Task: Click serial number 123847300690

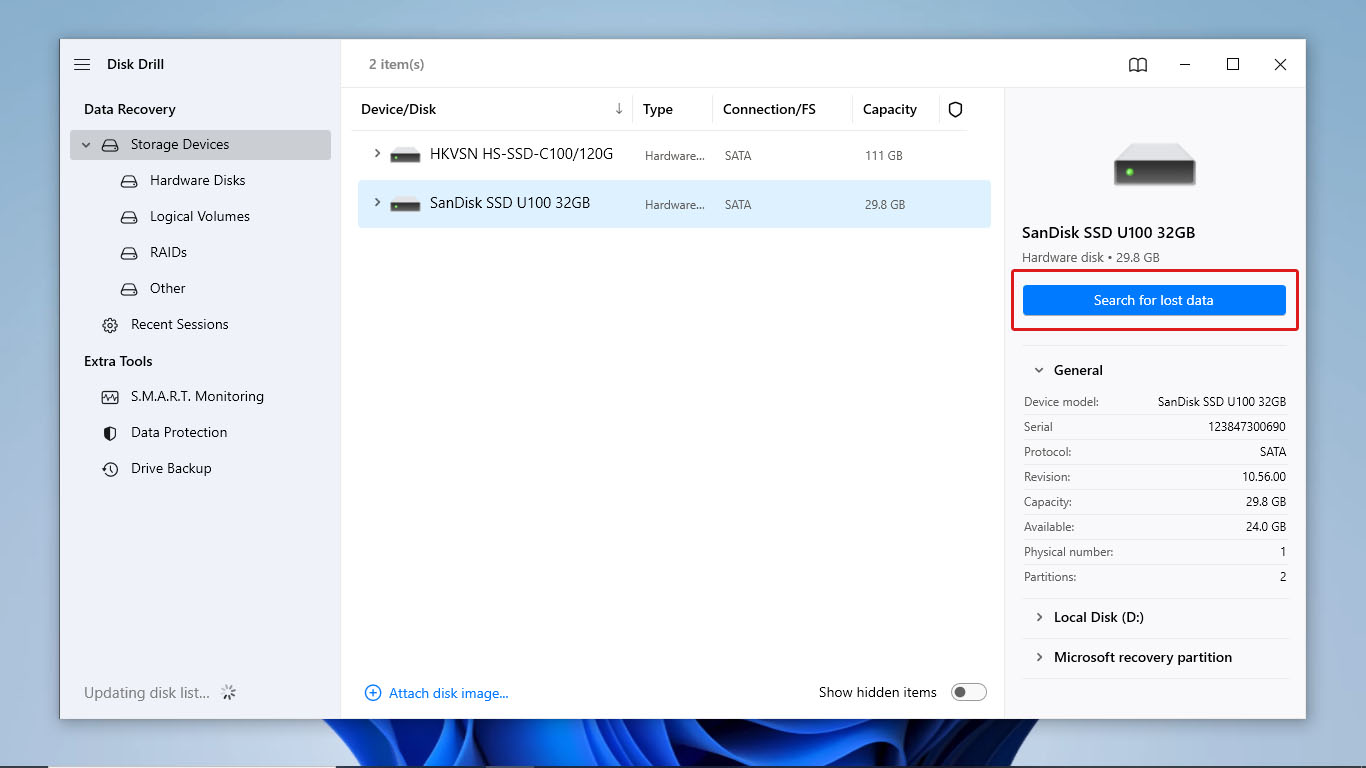Action: point(1247,427)
